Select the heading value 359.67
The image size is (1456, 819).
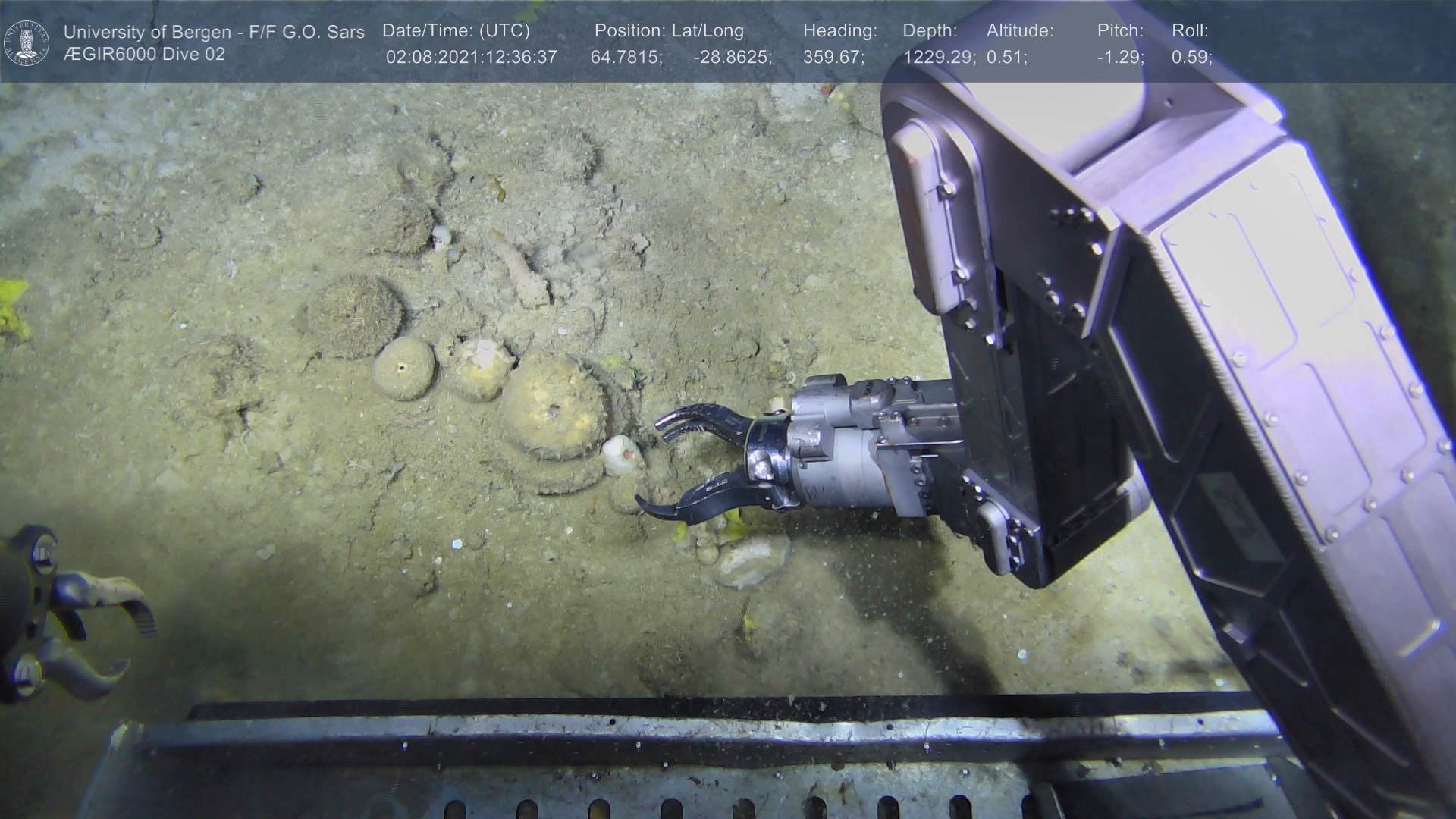[x=833, y=57]
